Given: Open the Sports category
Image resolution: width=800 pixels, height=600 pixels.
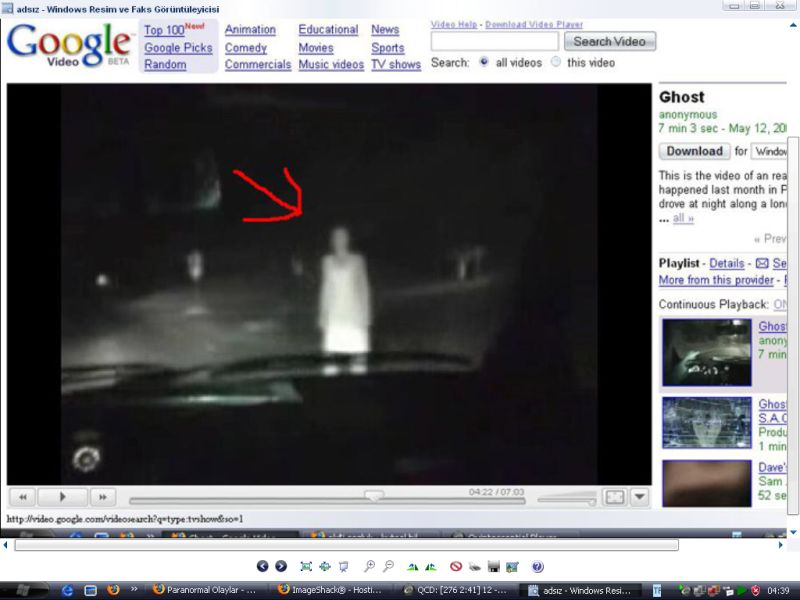Looking at the screenshot, I should click(387, 48).
